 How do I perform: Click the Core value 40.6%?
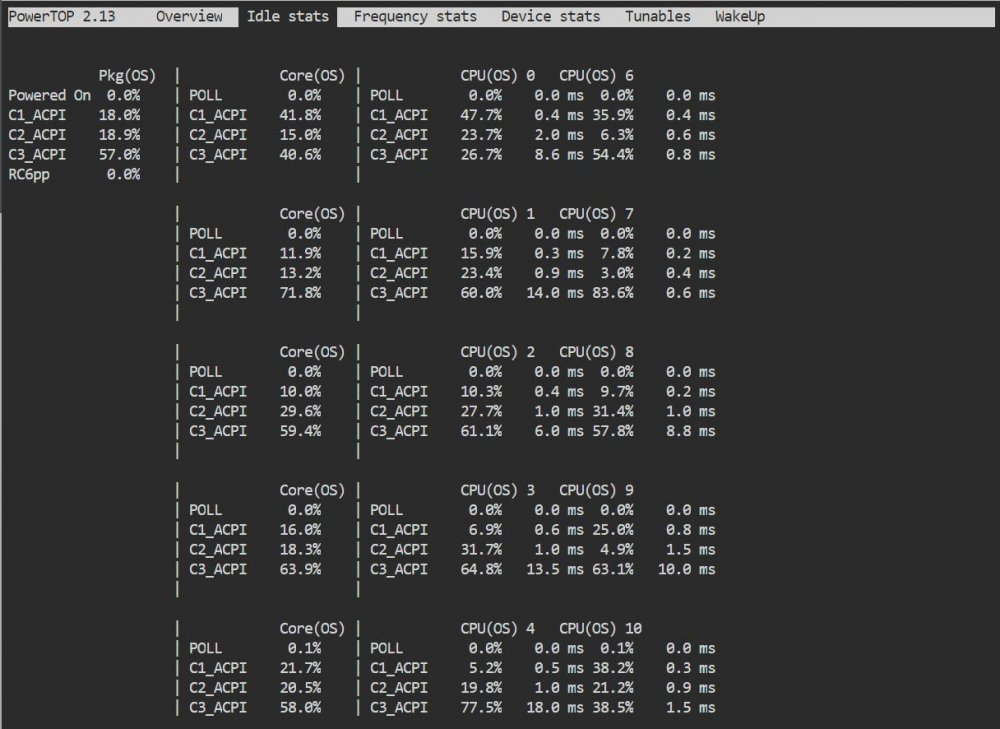pyautogui.click(x=300, y=155)
